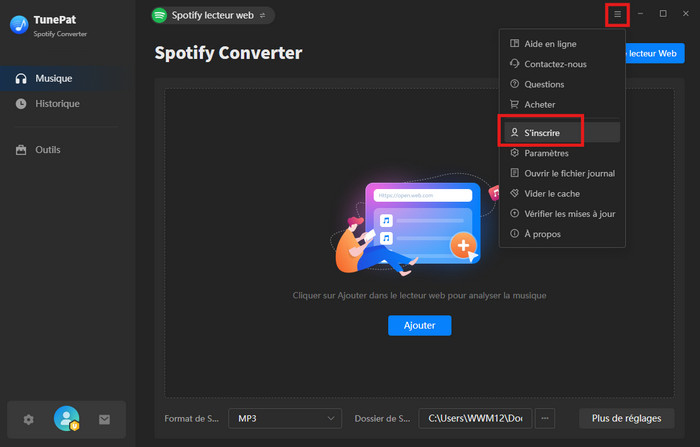Choose Vider le cache
700x447 pixels.
pyautogui.click(x=562, y=193)
